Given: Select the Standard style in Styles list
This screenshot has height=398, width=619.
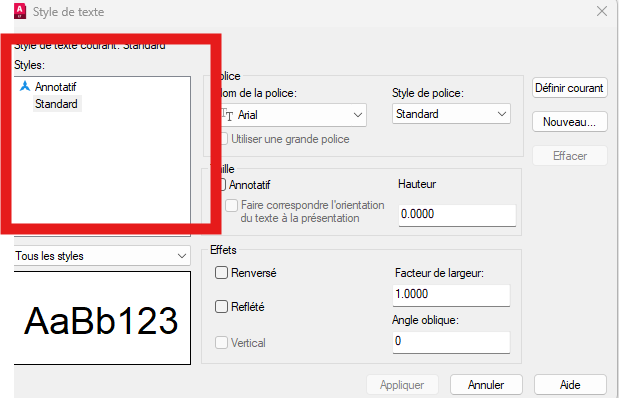Looking at the screenshot, I should 56,104.
